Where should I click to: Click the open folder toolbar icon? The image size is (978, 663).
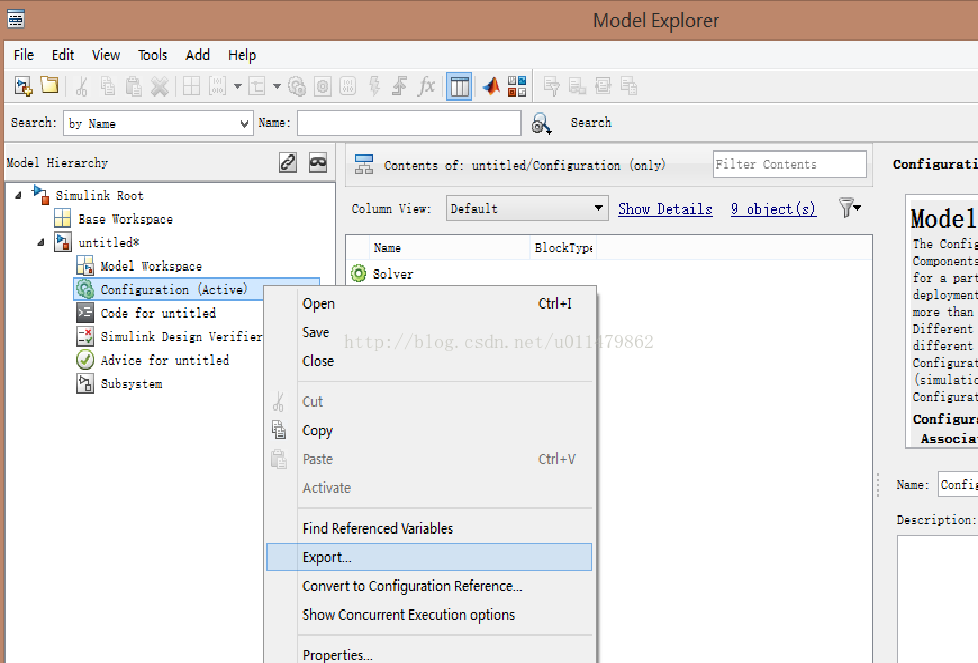pyautogui.click(x=49, y=85)
